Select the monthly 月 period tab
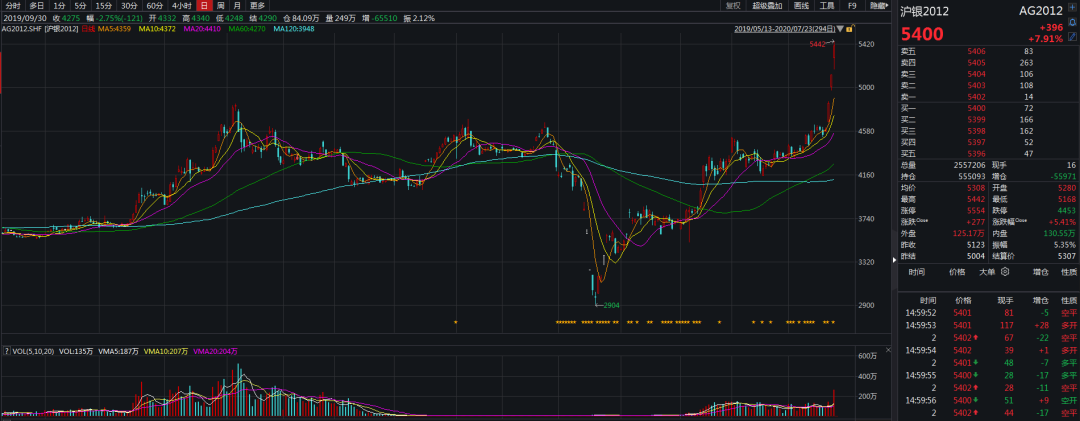1080x421 pixels. (x=238, y=6)
